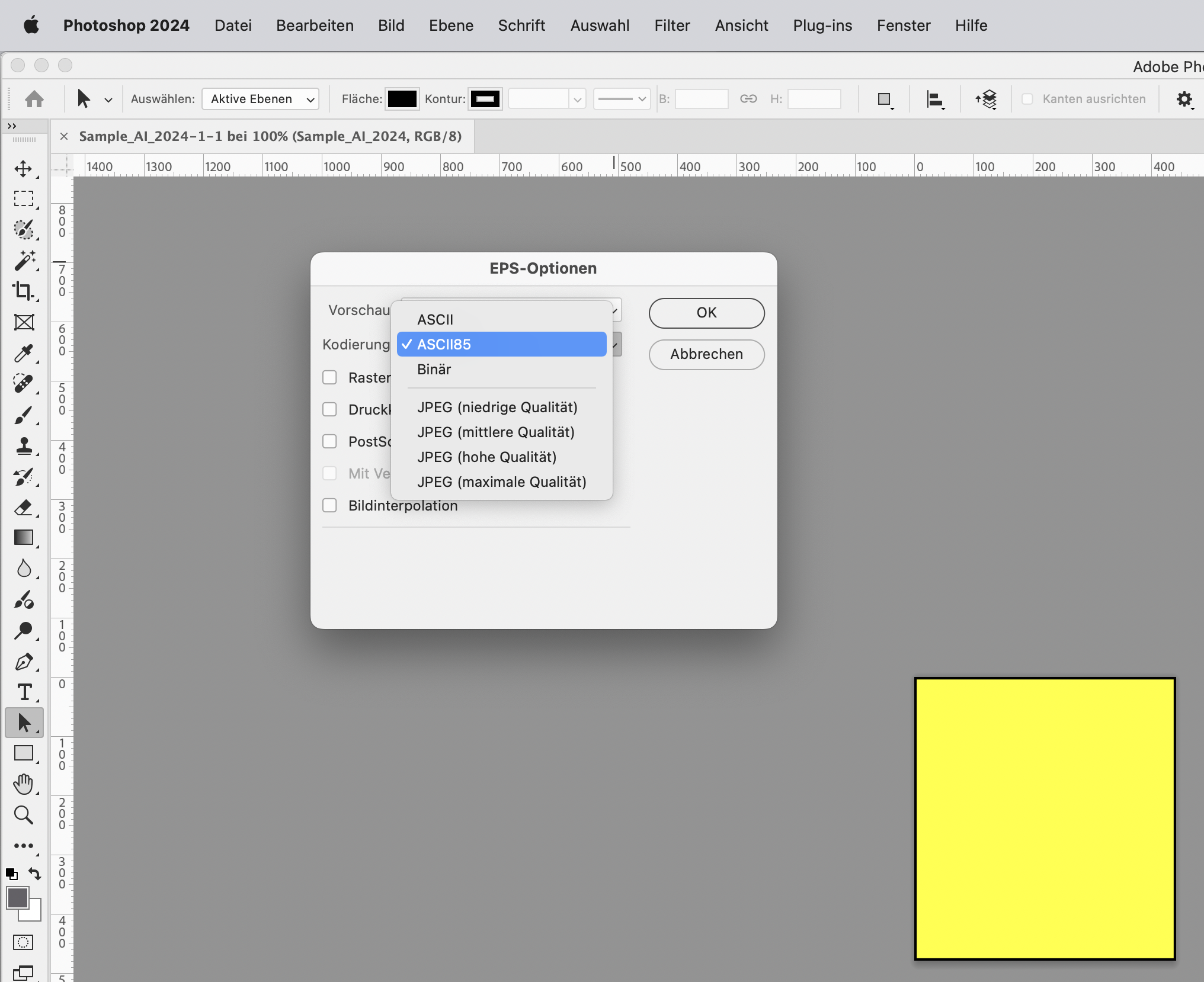Open the Fläche color swatch

click(402, 99)
